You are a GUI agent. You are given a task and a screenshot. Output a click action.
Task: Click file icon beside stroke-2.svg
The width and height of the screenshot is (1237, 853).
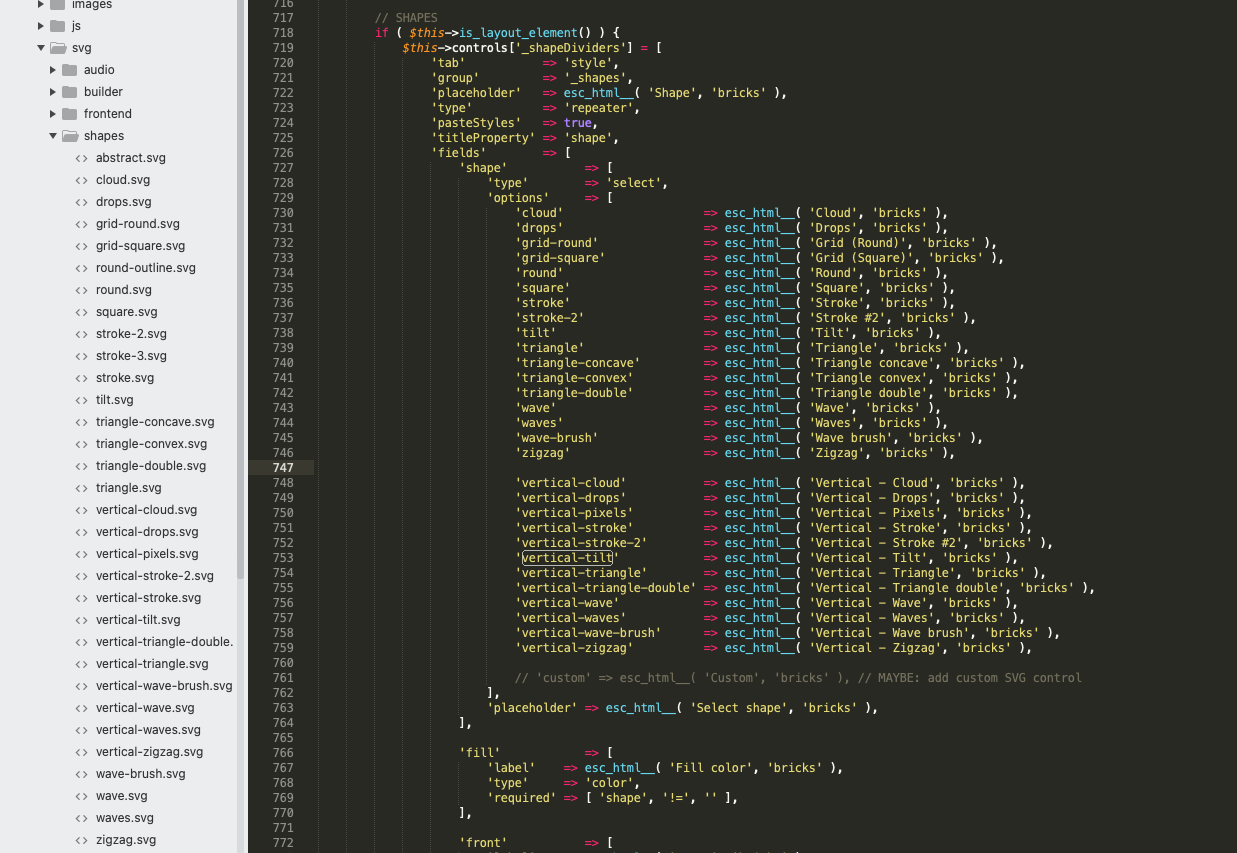[82, 334]
